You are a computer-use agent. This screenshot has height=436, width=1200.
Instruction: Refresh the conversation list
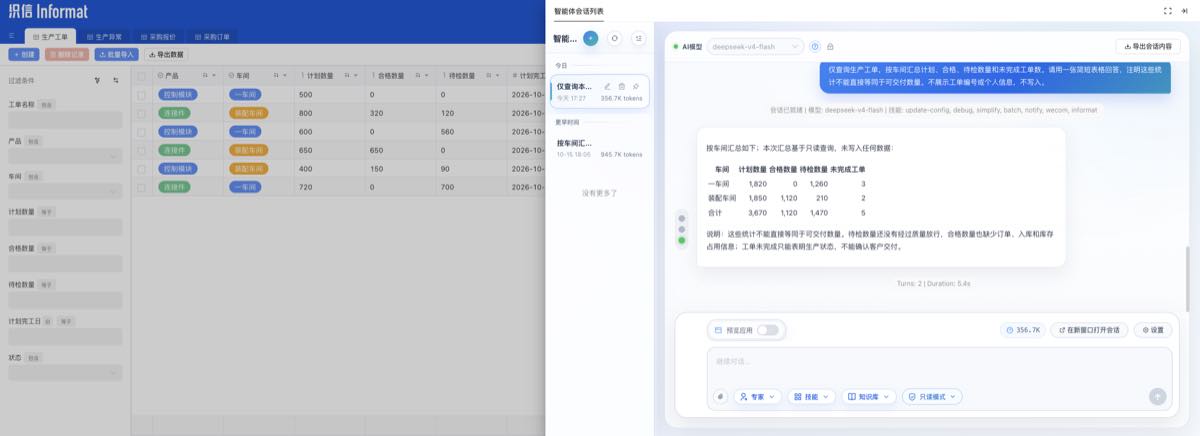(615, 38)
